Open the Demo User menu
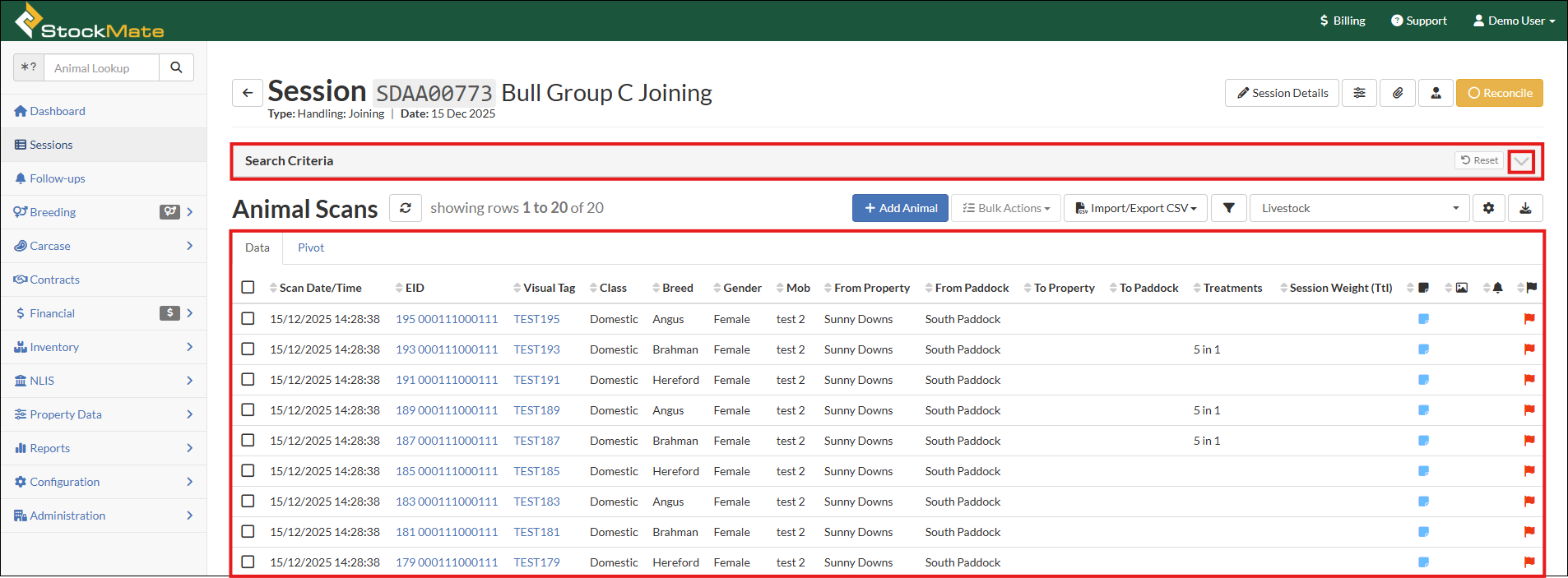 click(x=1514, y=21)
